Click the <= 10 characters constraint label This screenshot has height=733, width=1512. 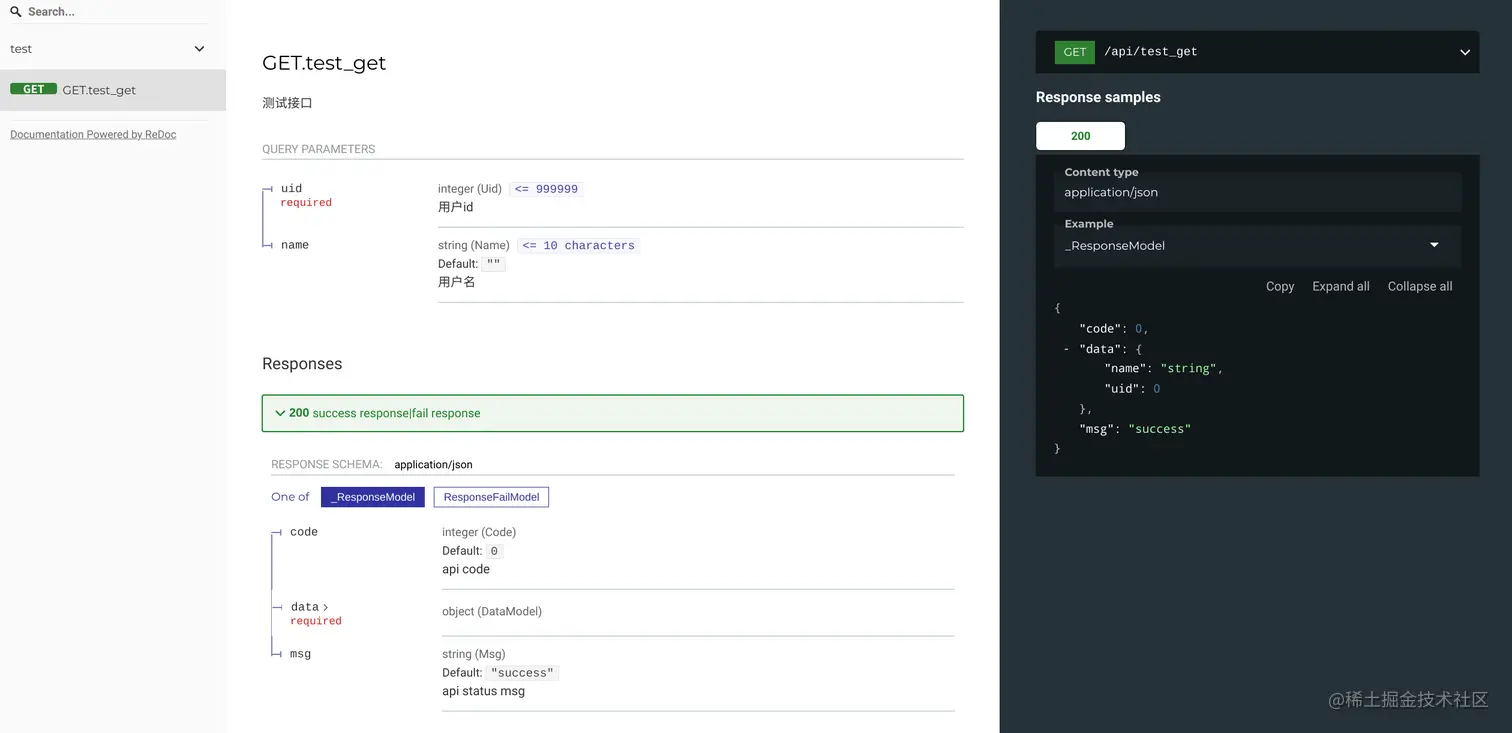(x=578, y=245)
